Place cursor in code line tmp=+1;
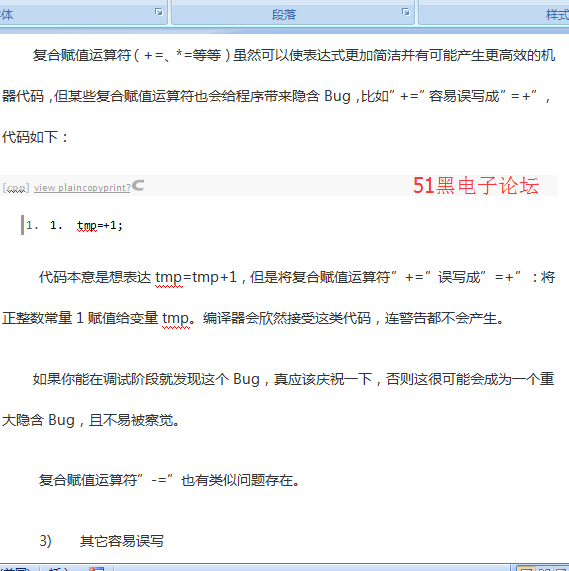 (100, 225)
